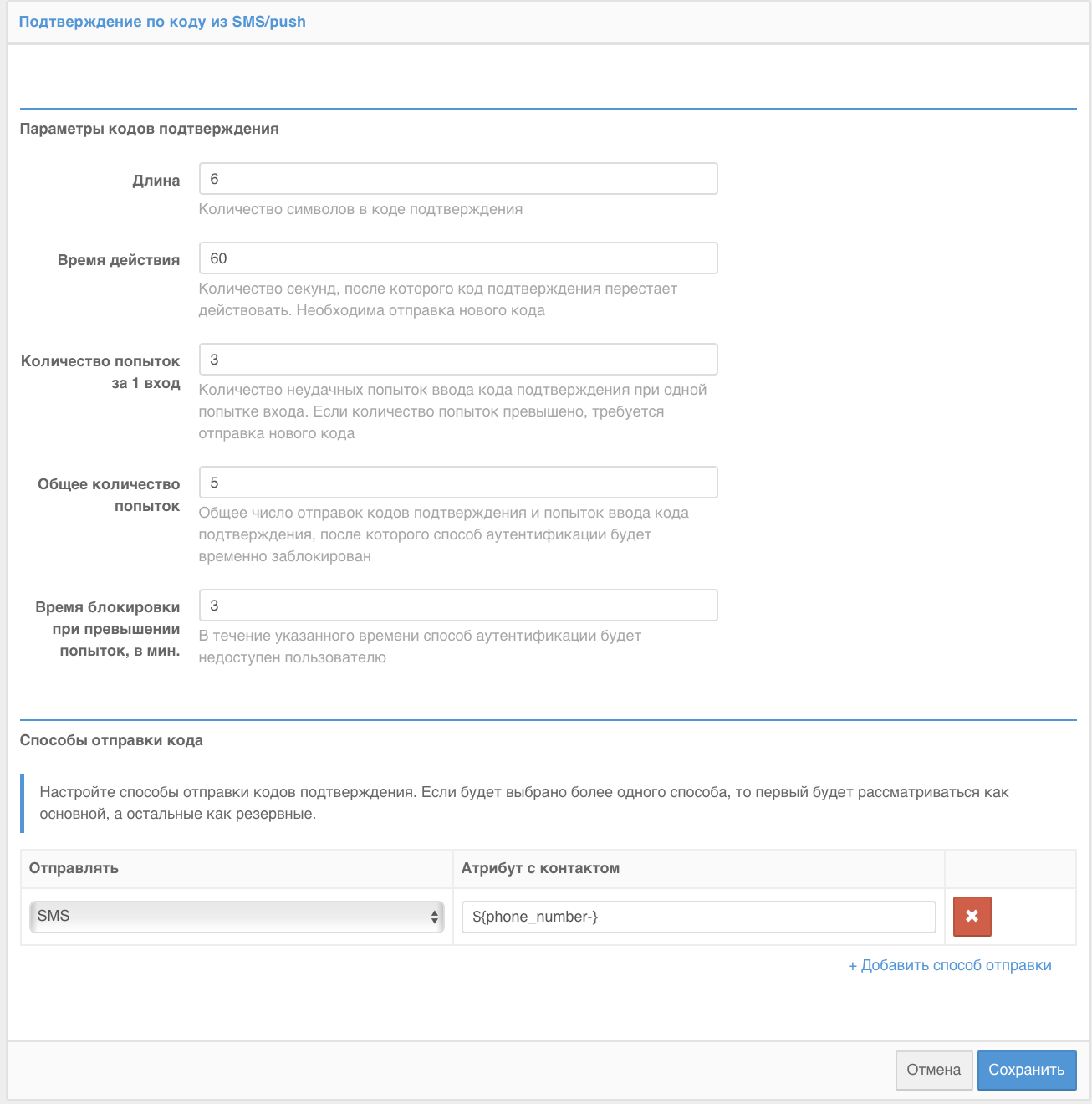This screenshot has height=1104, width=1092.
Task: Open the Подтверждение по коду из SMS/push title link
Action: pos(162,22)
